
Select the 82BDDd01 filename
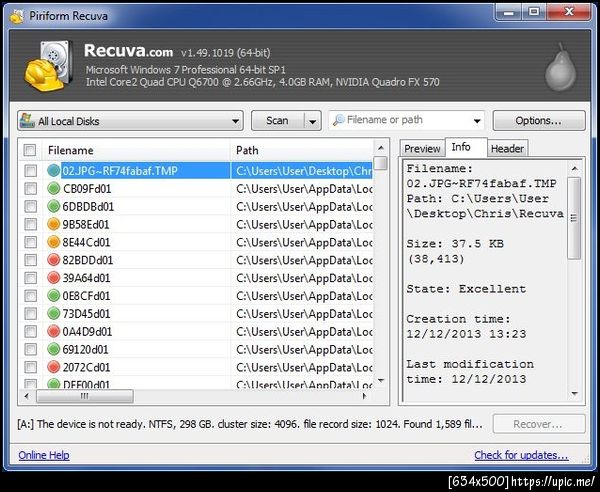(x=88, y=260)
